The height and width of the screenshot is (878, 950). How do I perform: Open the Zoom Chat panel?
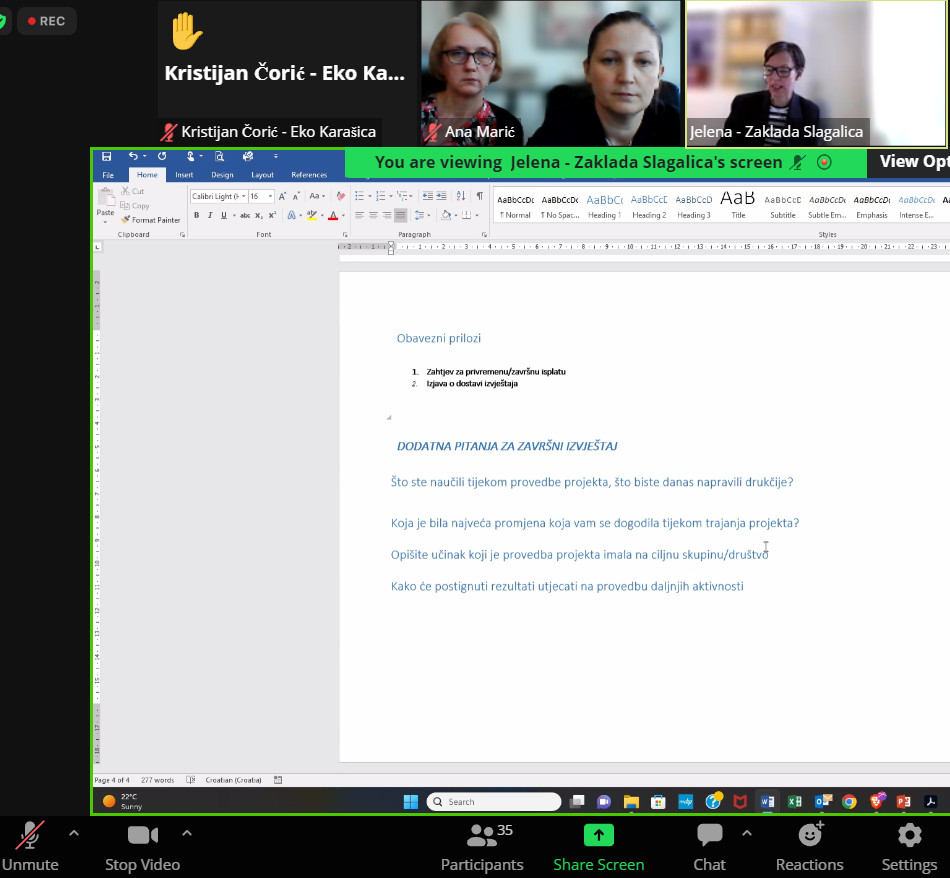point(709,845)
